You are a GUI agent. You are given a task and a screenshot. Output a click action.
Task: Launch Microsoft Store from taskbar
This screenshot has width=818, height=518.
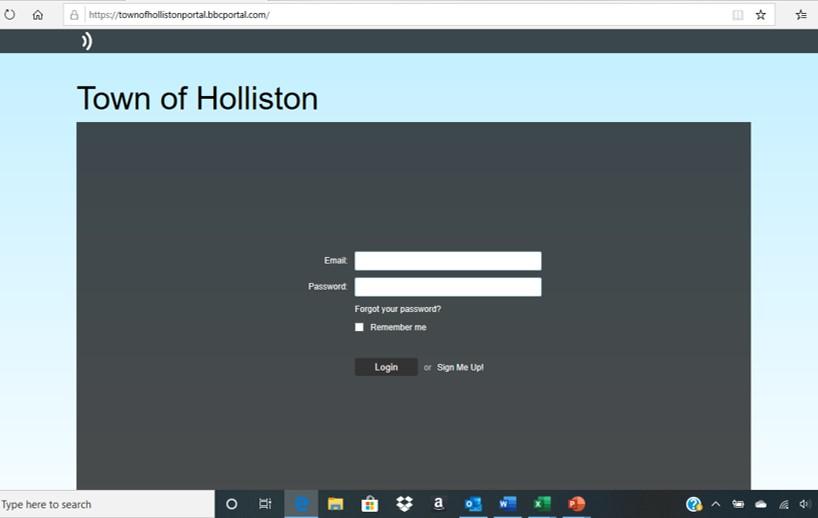click(369, 504)
